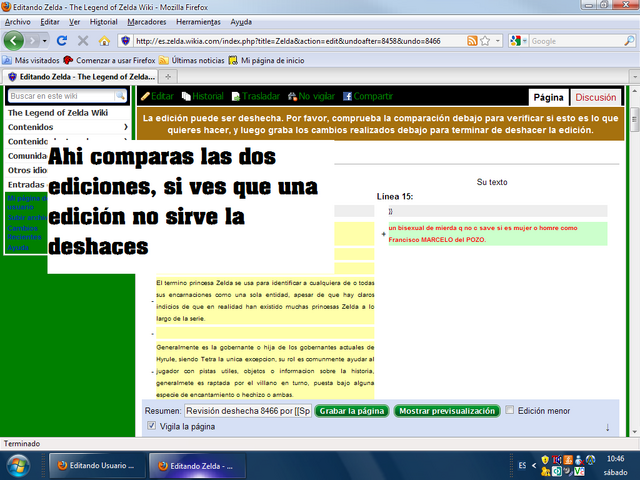Click the taskbar clock showing 10:46

[x=615, y=459]
